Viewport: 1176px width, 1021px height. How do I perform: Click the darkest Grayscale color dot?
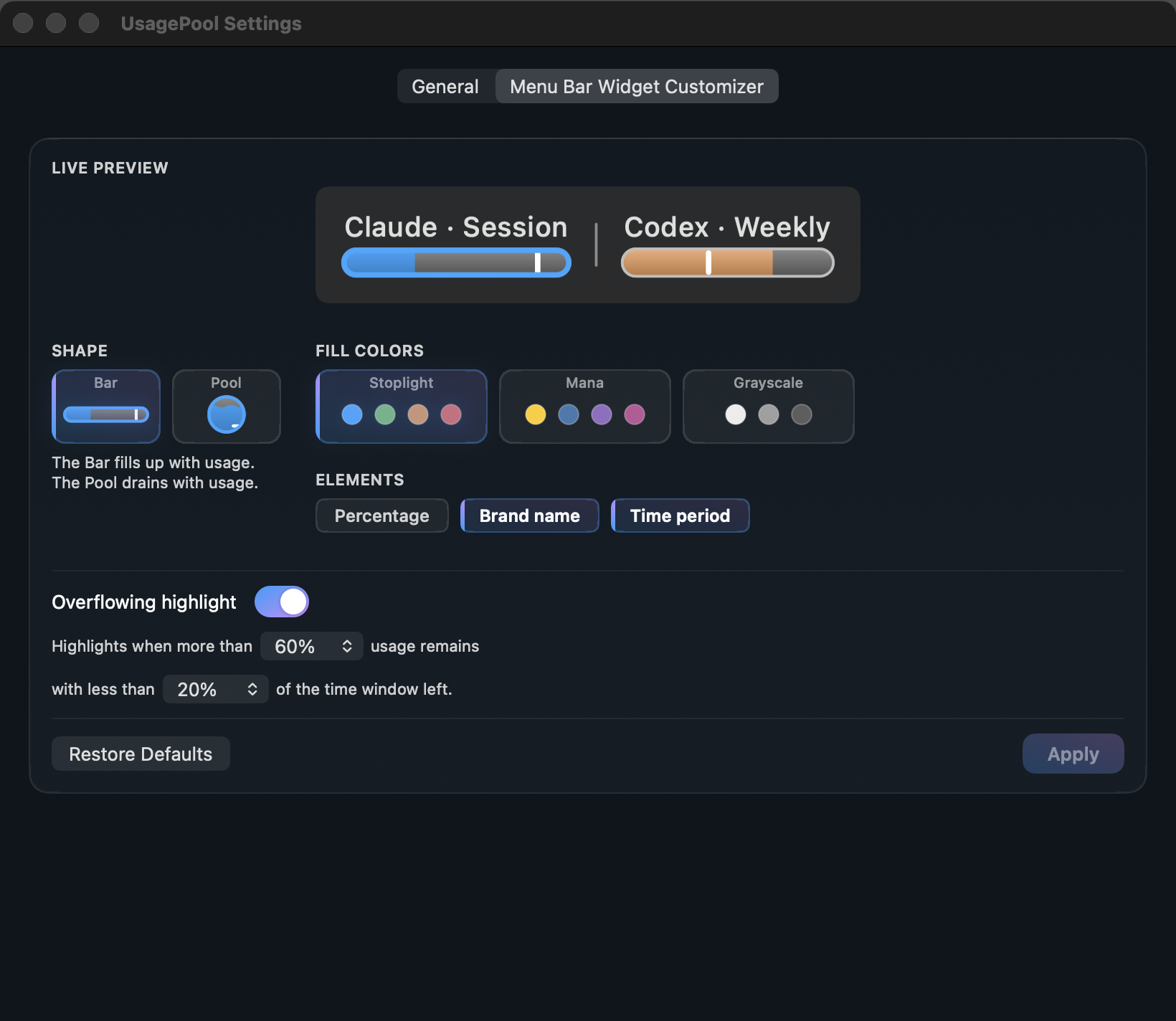click(802, 414)
